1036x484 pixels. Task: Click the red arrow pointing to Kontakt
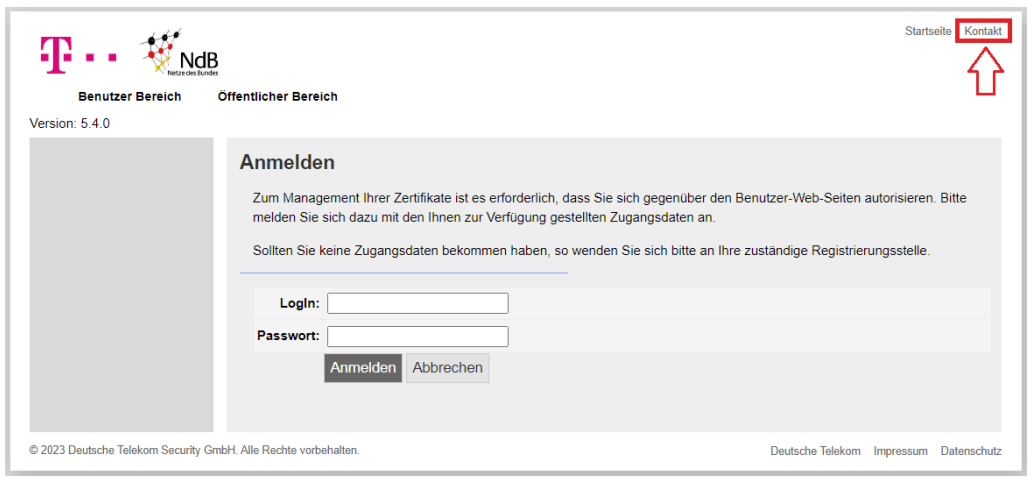click(x=986, y=71)
